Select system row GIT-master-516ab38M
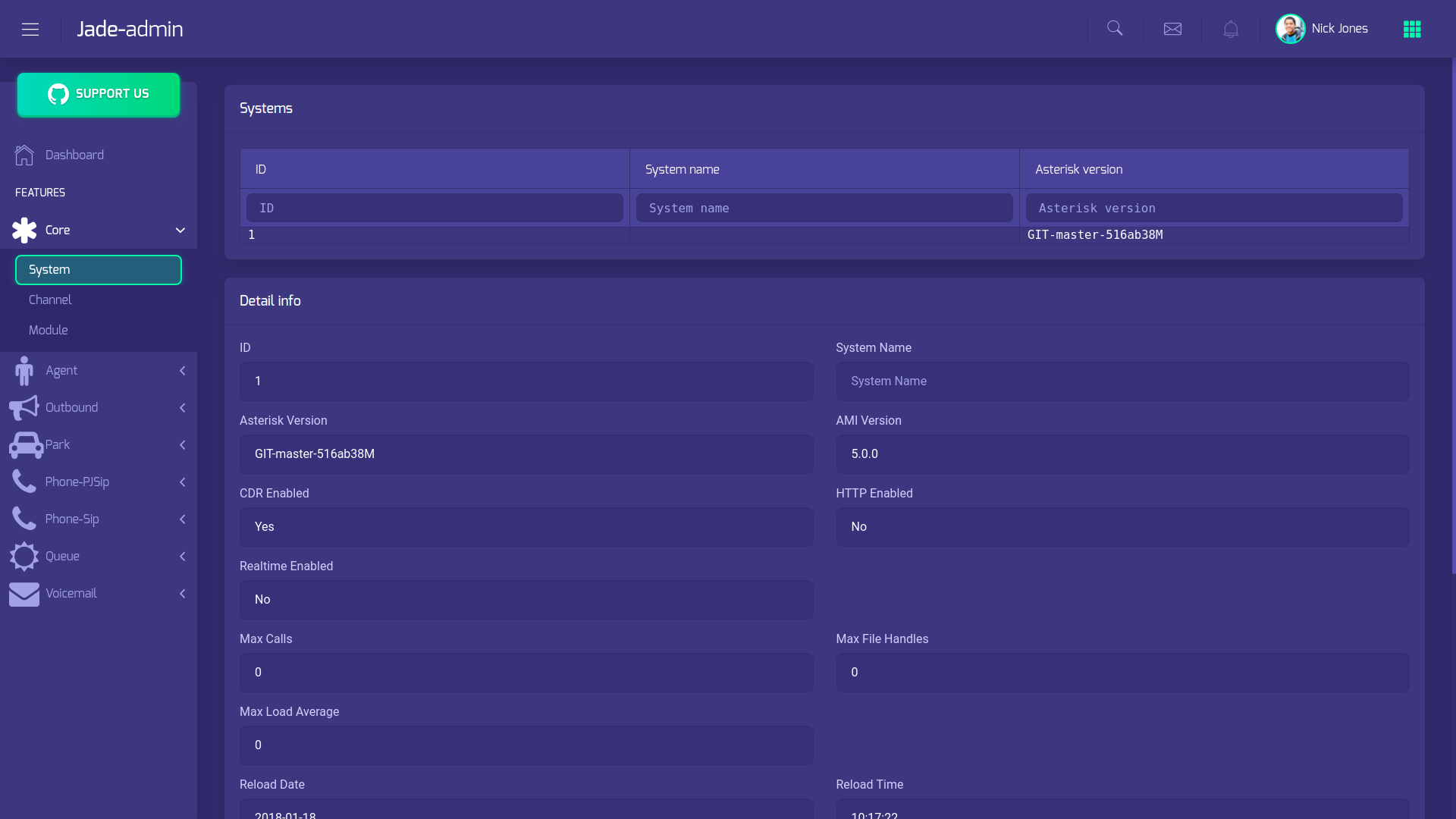The height and width of the screenshot is (819, 1456). (x=1094, y=235)
